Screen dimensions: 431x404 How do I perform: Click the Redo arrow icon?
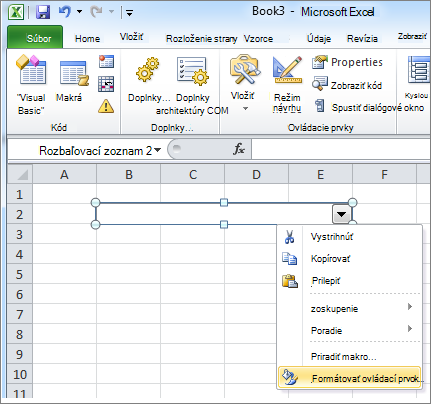click(96, 12)
